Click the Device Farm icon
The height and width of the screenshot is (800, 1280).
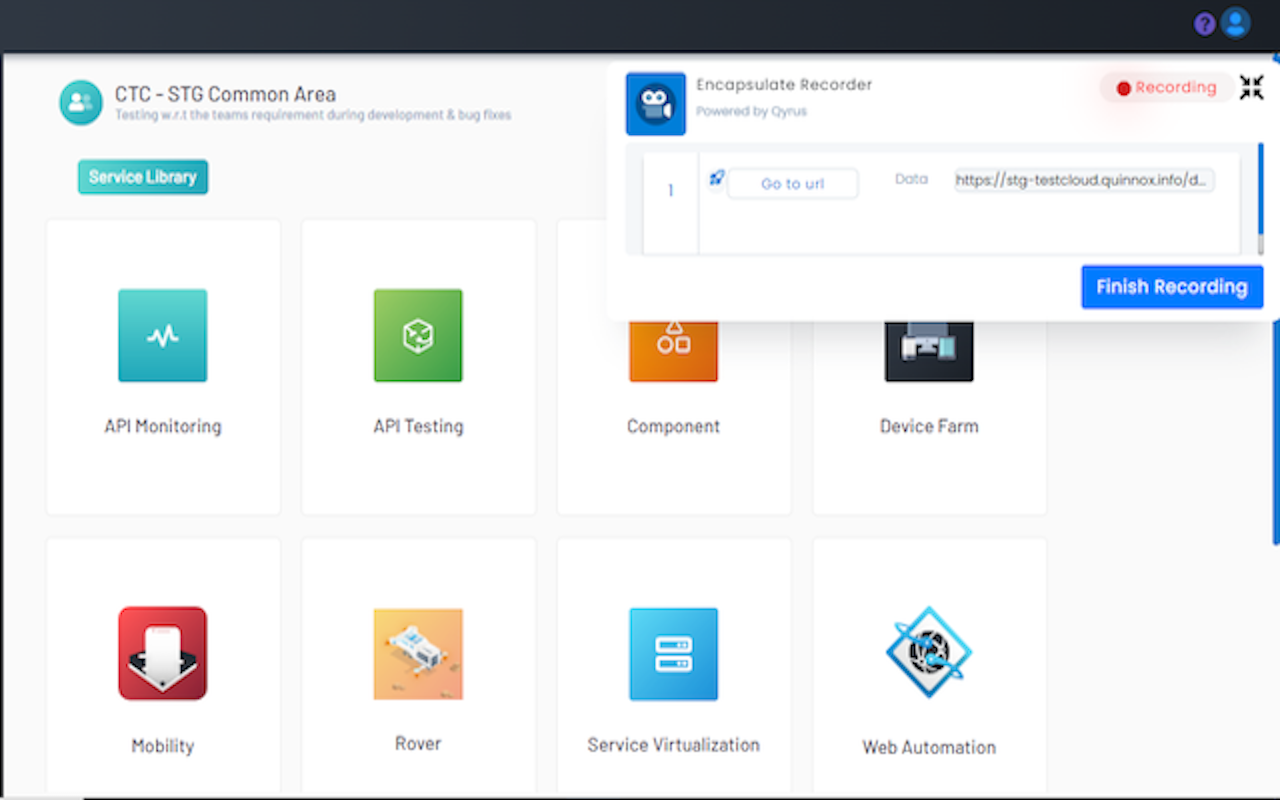coord(929,350)
